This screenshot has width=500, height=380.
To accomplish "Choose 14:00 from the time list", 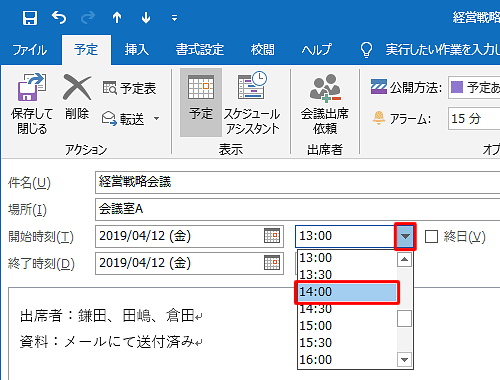I will click(347, 292).
